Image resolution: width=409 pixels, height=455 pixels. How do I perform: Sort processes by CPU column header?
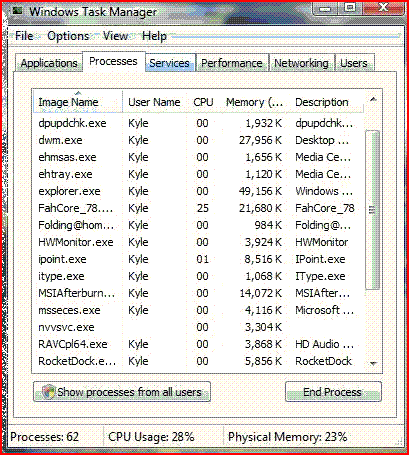pyautogui.click(x=203, y=102)
